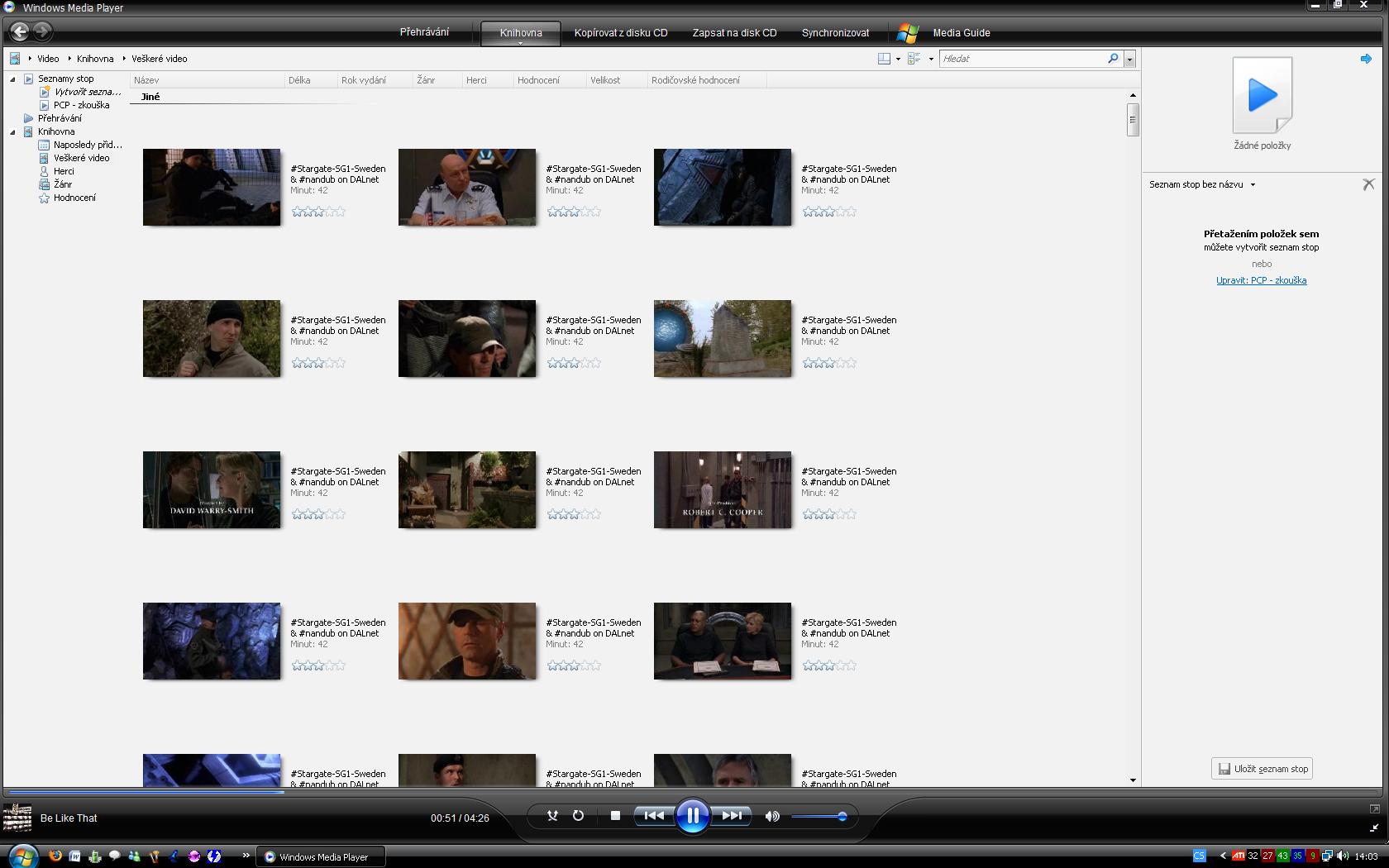Open Firefox from the quick launch
The height and width of the screenshot is (868, 1389).
pos(55,856)
